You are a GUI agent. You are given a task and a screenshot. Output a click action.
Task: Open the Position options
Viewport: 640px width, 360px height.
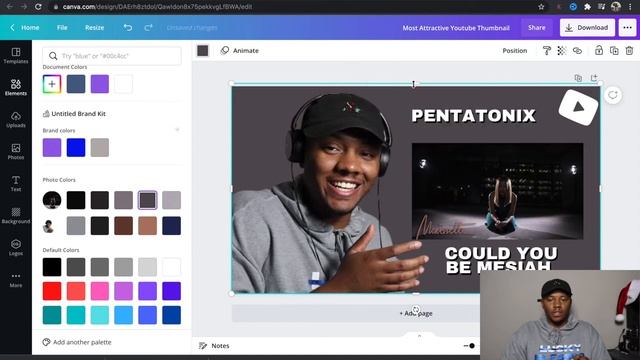click(x=515, y=51)
